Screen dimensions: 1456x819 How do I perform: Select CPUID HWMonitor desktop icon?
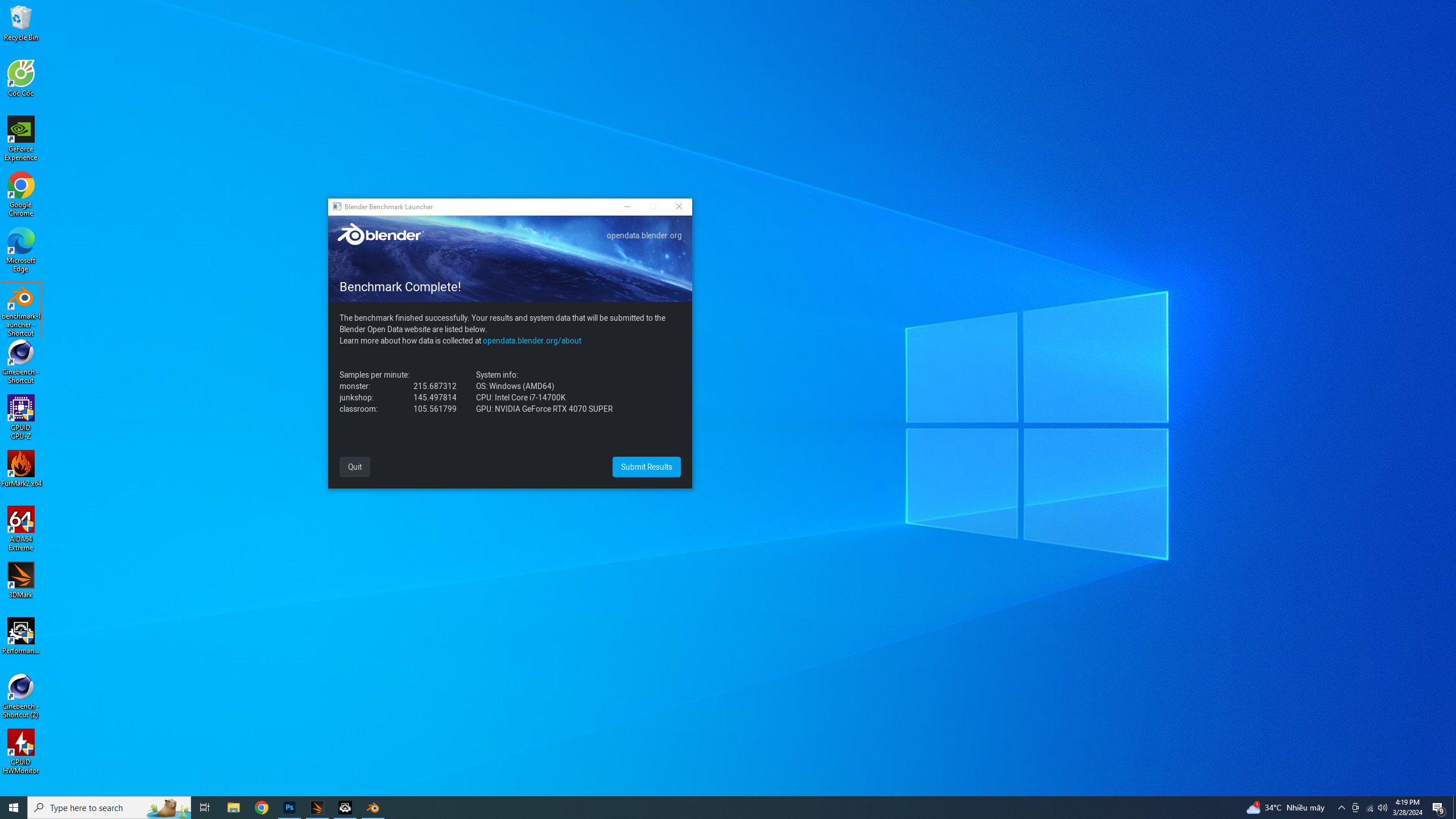pos(21,751)
